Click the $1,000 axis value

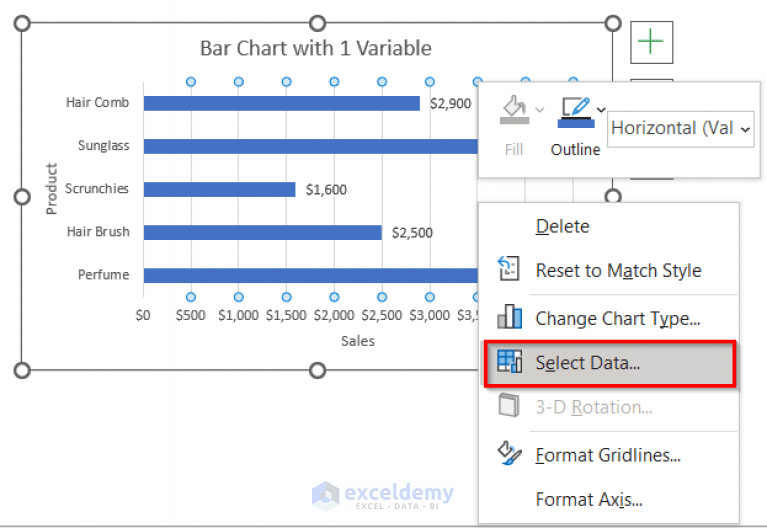pyautogui.click(x=239, y=315)
